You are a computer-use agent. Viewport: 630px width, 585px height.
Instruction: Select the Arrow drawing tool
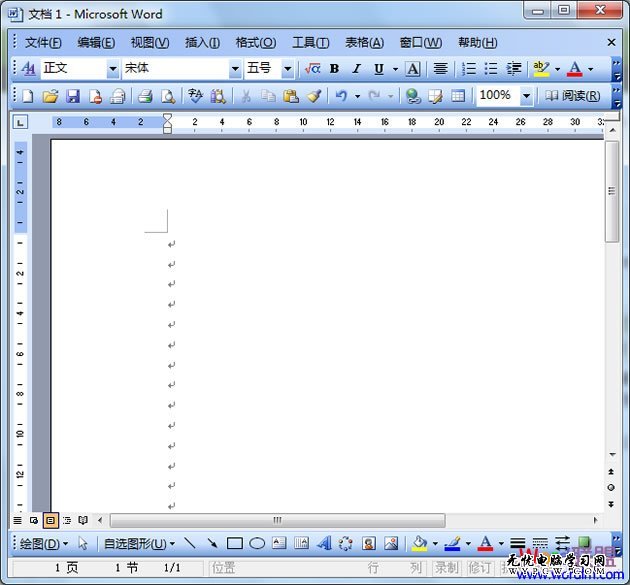[x=212, y=543]
